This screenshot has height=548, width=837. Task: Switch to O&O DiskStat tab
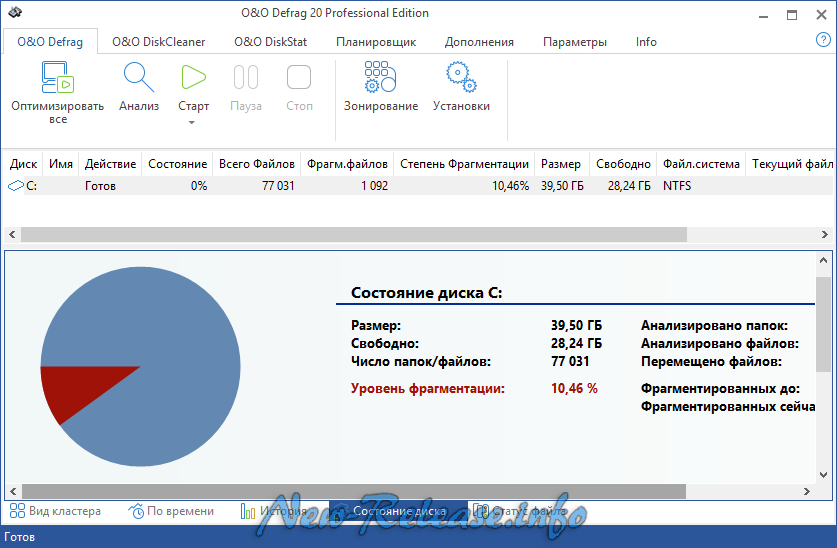coord(271,42)
